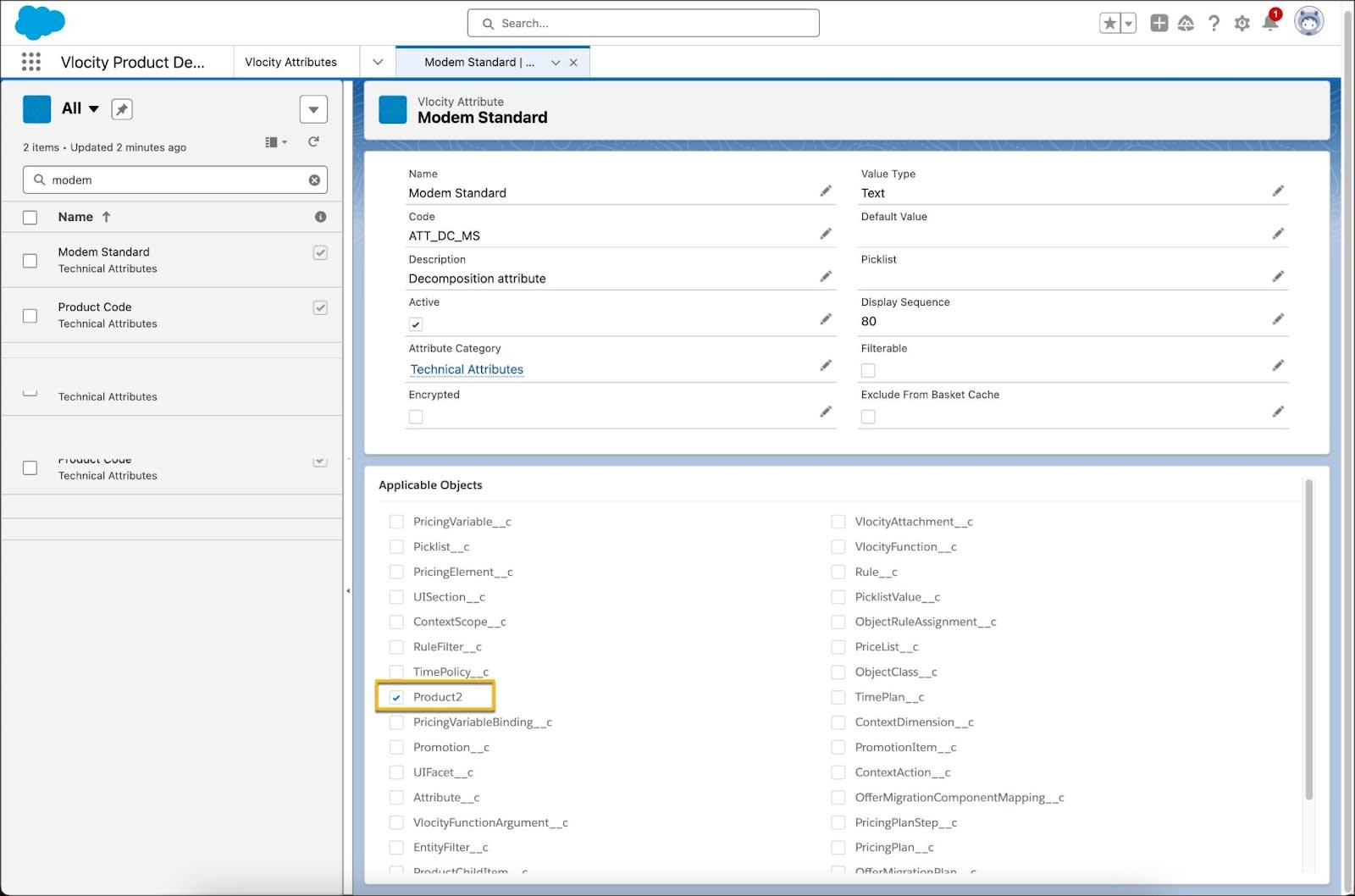
Task: Click the list search field containing modem
Action: tap(175, 180)
